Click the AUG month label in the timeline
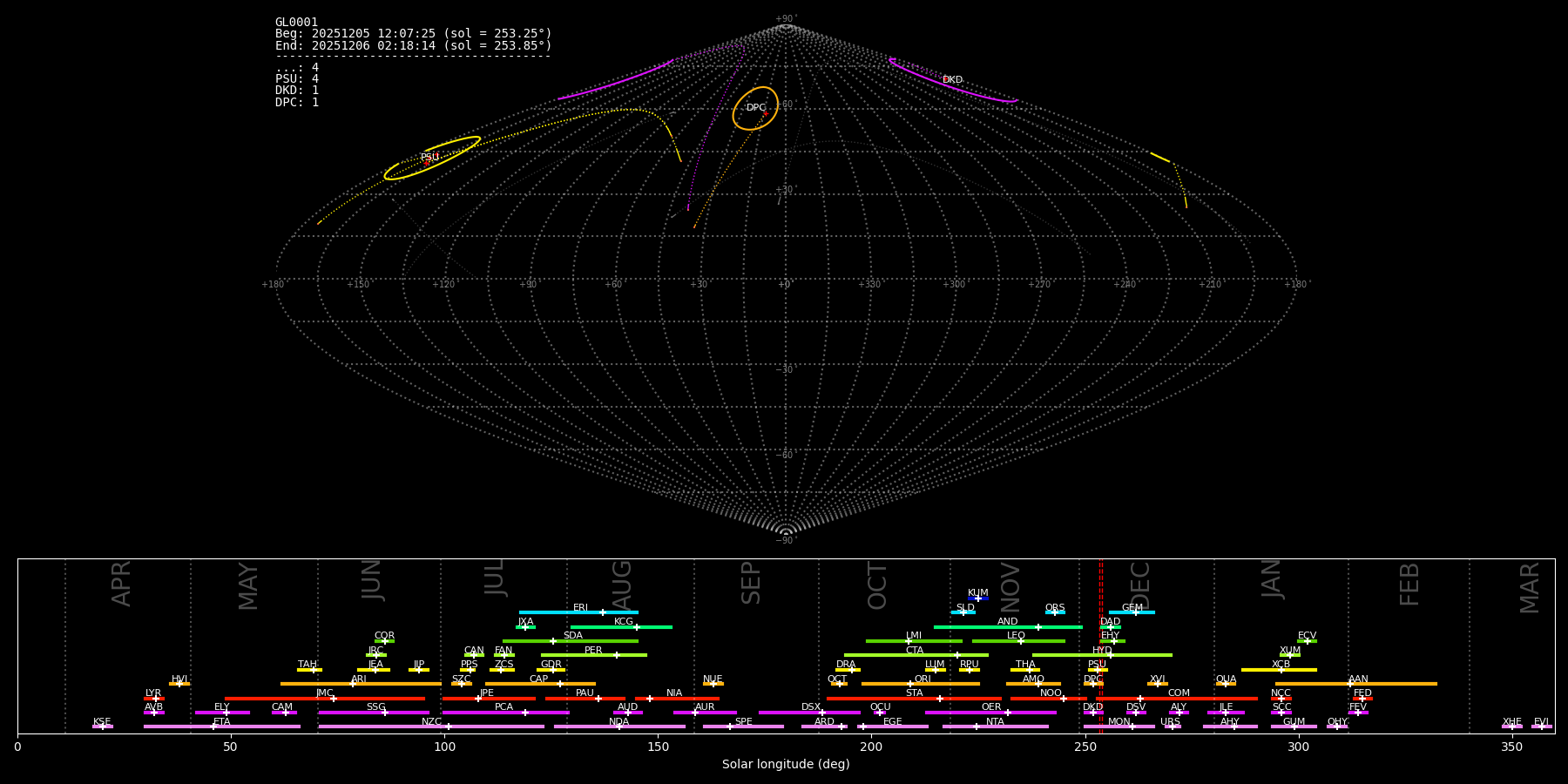Screen dimensions: 1568x784 [622, 585]
